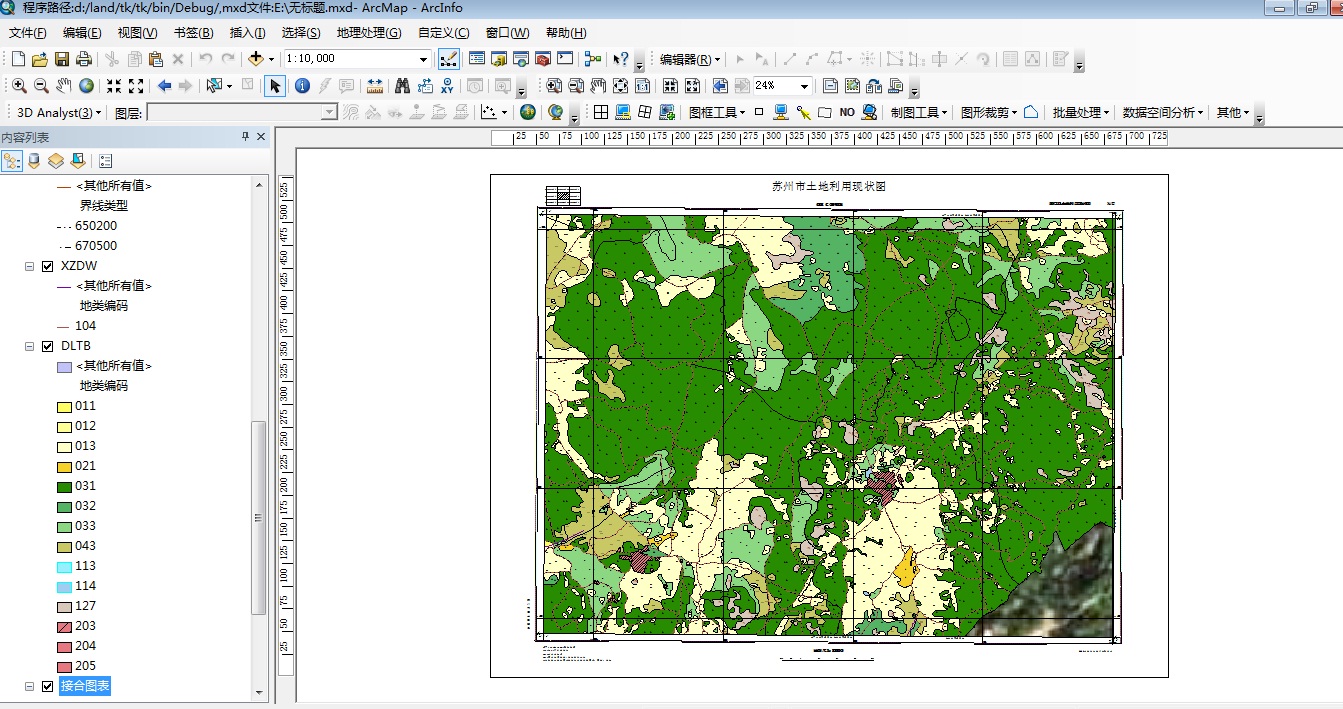Image resolution: width=1343 pixels, height=709 pixels.
Task: Go back to previous extent
Action: (164, 86)
